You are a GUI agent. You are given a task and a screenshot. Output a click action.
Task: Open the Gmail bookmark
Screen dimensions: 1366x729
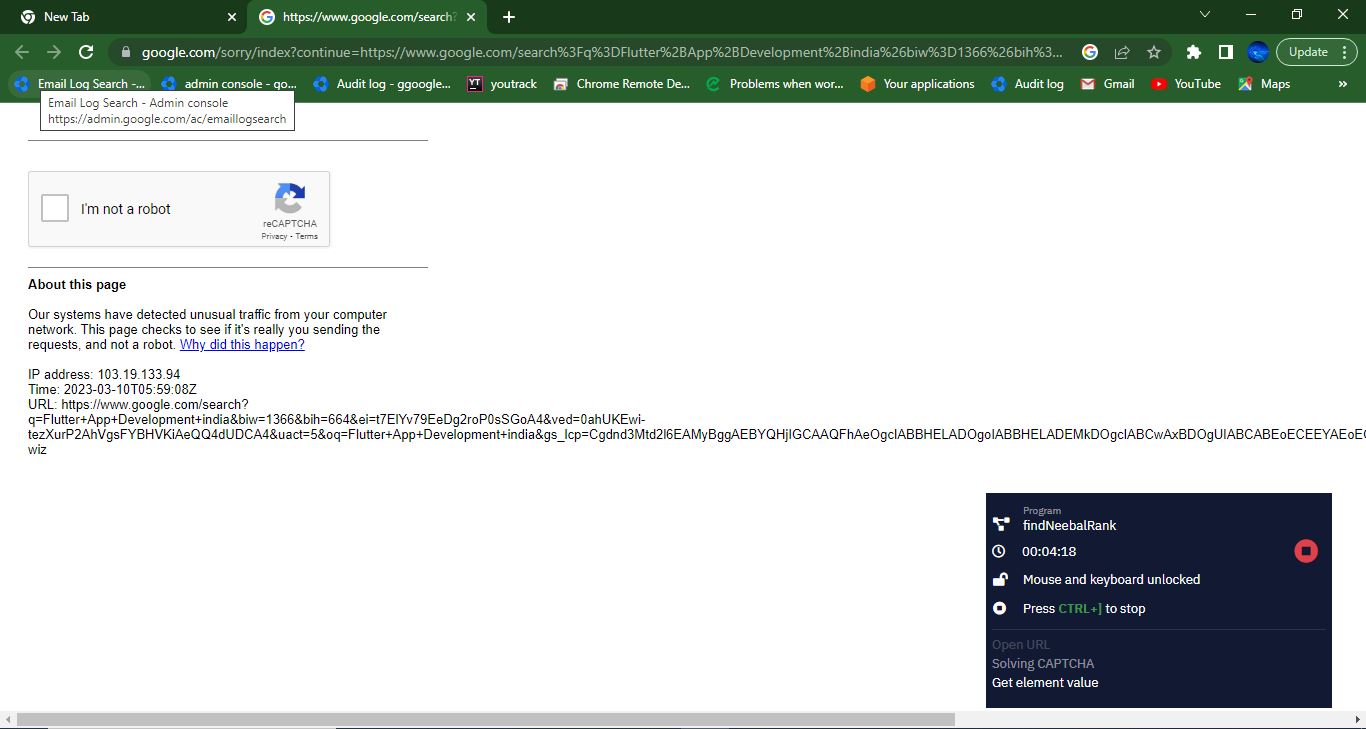click(x=1108, y=84)
